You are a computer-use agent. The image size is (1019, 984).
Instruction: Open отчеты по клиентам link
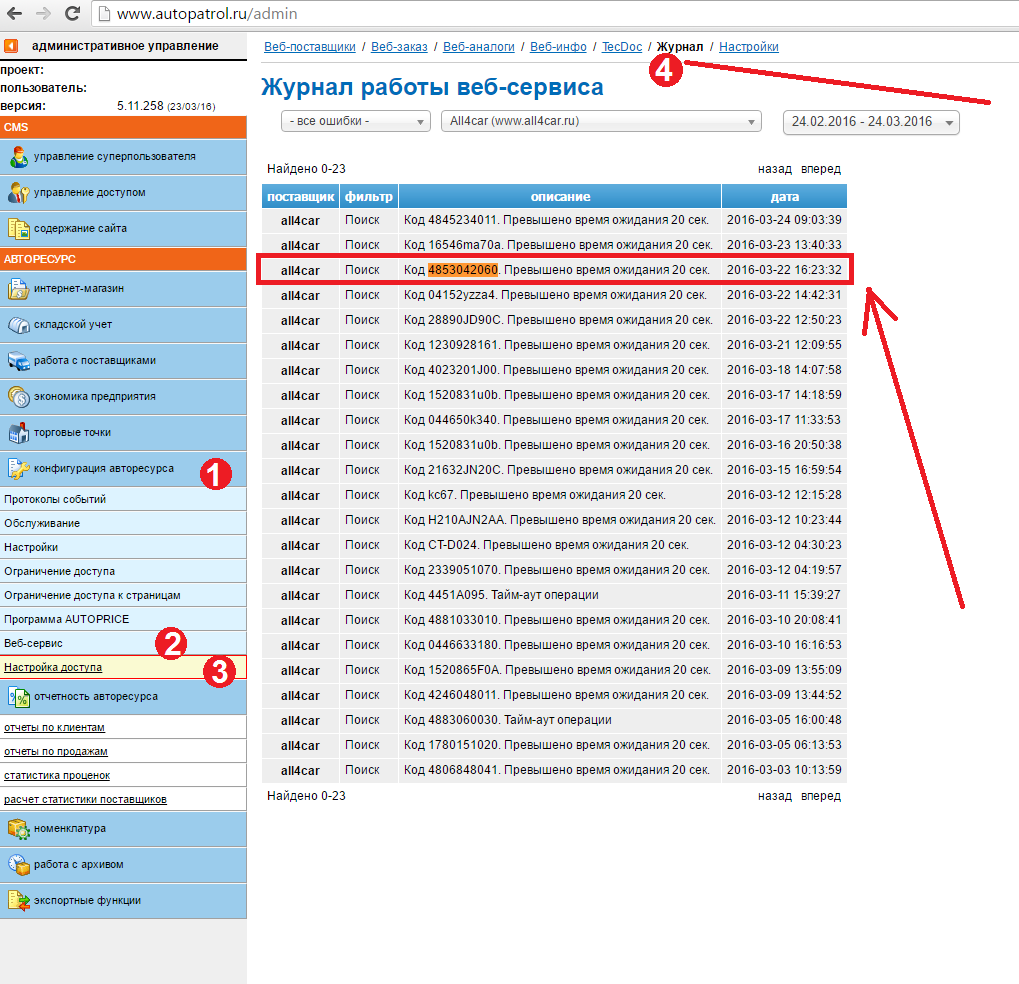pos(54,727)
